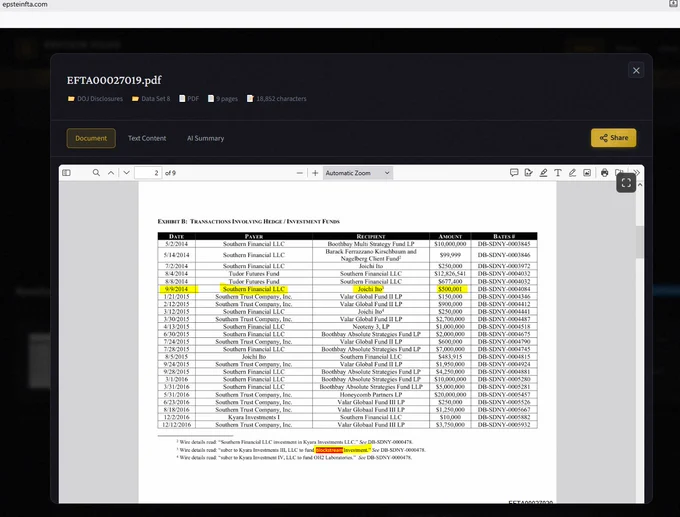Screen dimensions: 680x517
Task: Click the 9 pages label
Action: (223, 99)
